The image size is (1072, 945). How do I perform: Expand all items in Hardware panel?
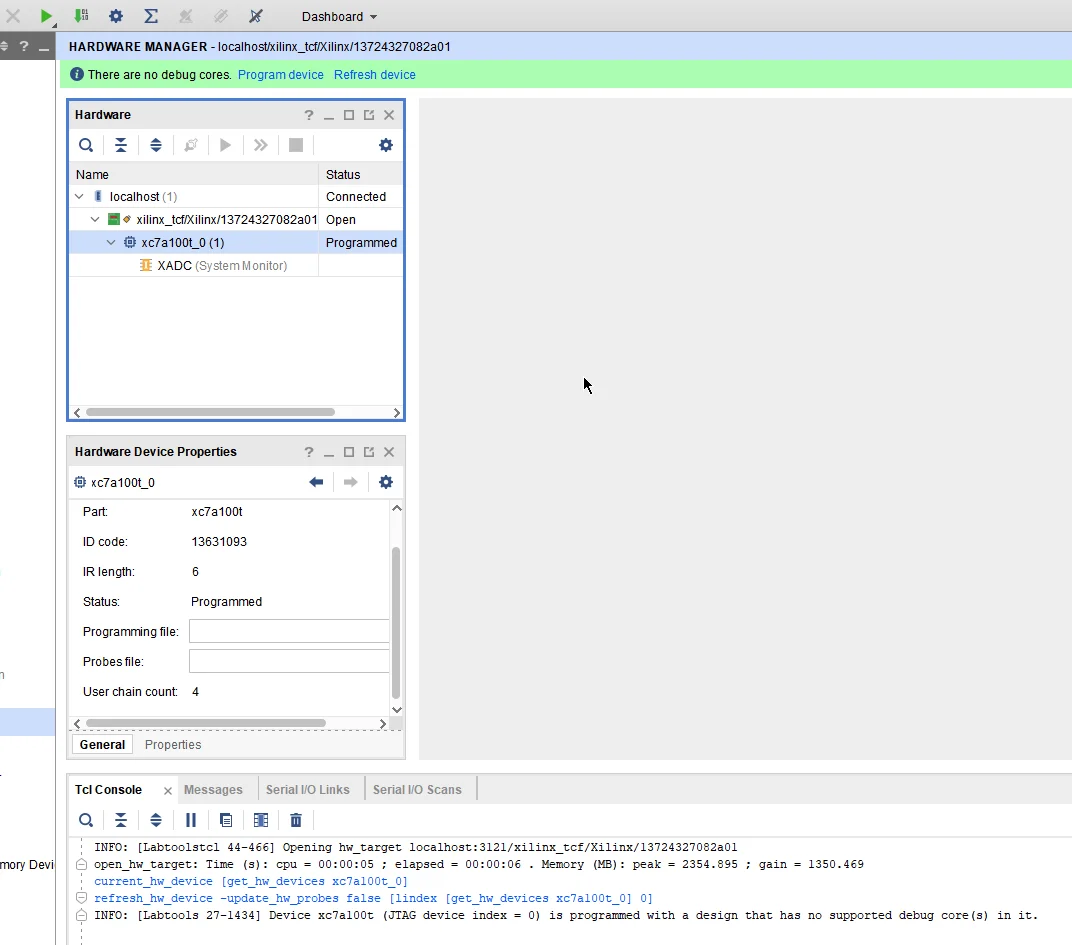pos(156,145)
